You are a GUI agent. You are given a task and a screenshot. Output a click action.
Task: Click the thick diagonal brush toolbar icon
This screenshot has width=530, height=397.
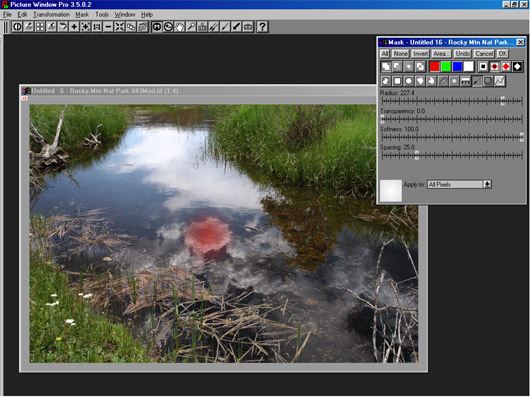click(236, 27)
